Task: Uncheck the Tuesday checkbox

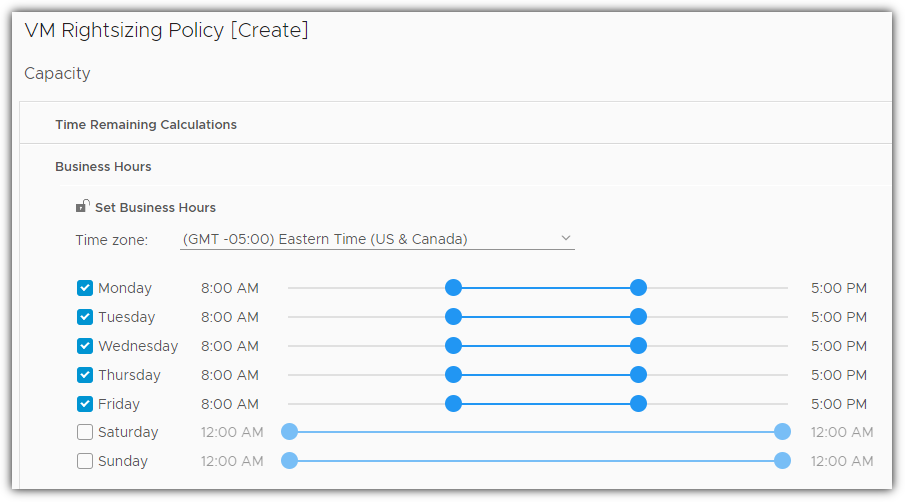Action: coord(85,317)
